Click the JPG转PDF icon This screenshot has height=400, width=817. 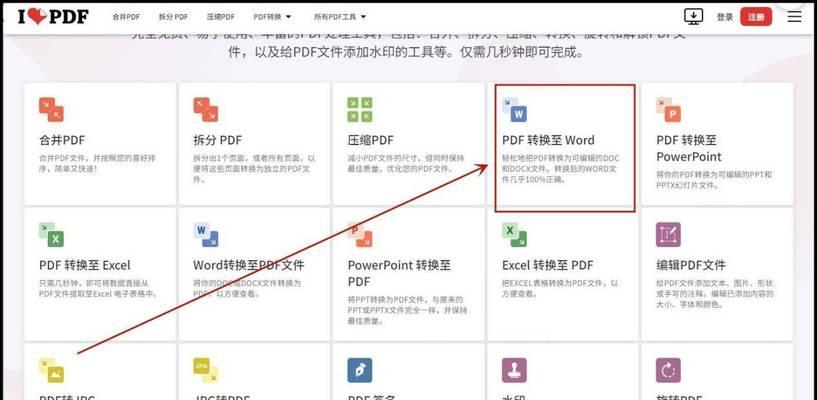click(x=205, y=370)
